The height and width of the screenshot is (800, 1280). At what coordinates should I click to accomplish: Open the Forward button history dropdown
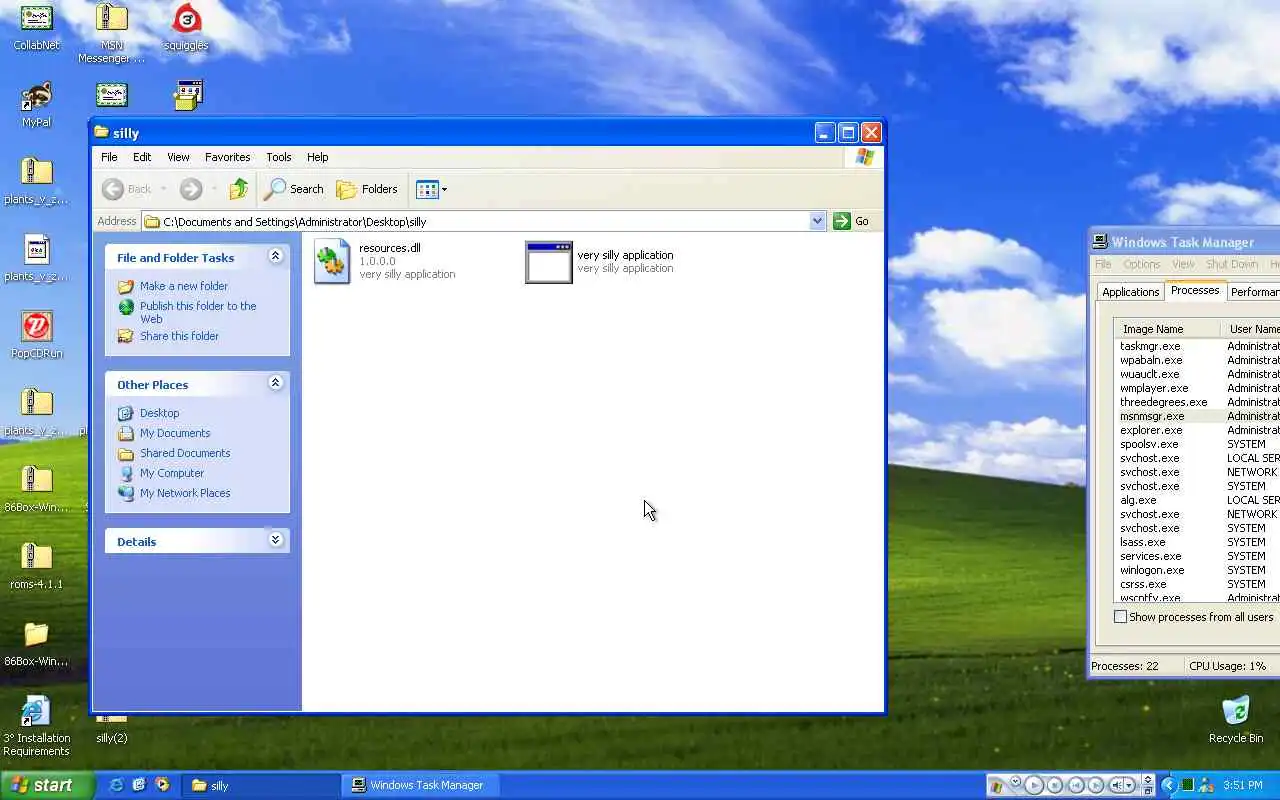click(x=213, y=189)
